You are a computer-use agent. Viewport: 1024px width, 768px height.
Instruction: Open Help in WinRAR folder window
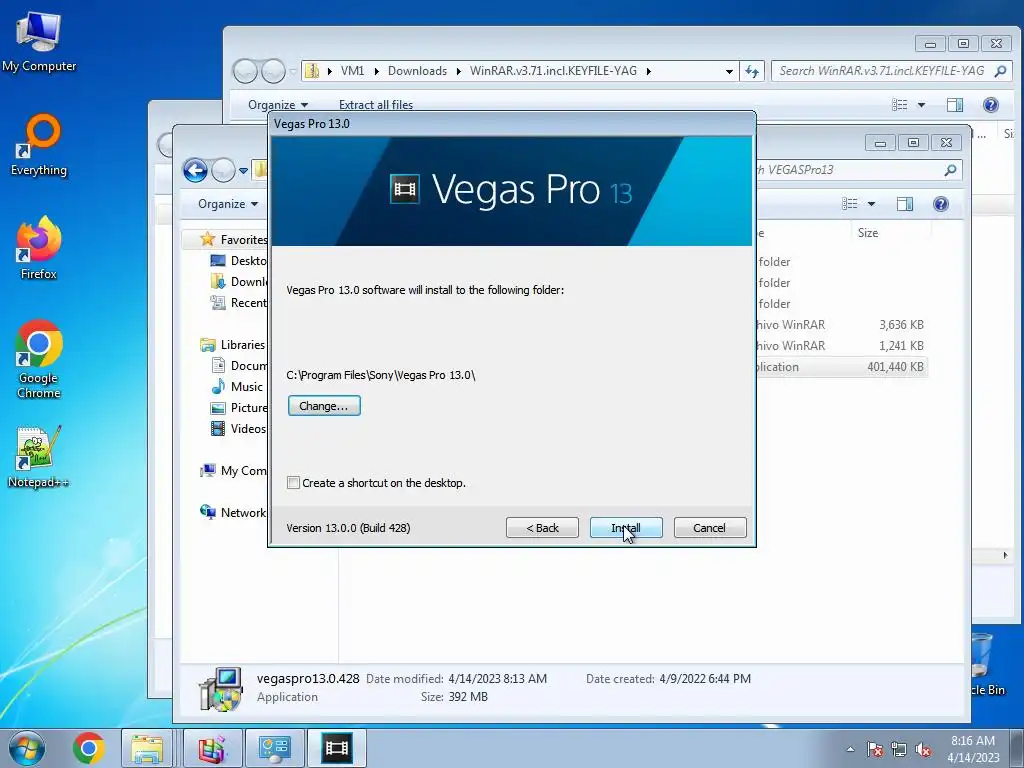[x=991, y=104]
